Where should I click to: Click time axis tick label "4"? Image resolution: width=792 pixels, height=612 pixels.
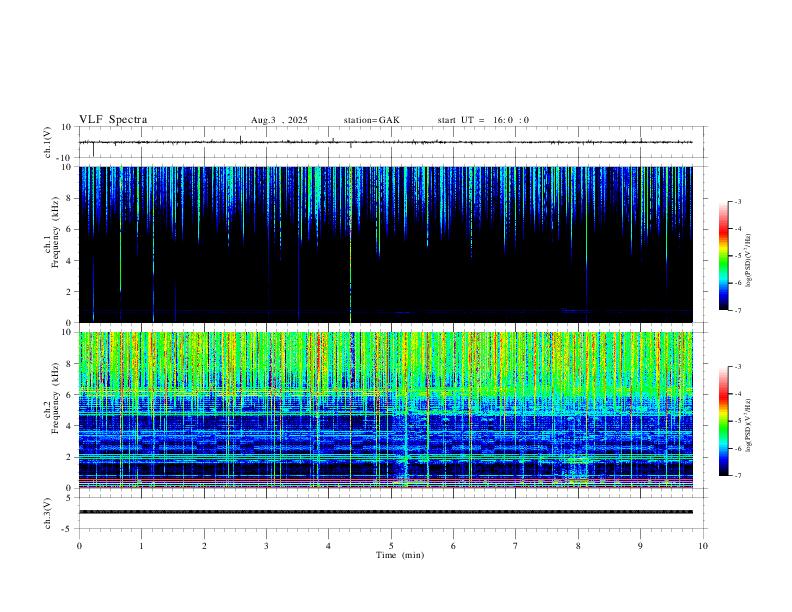click(x=329, y=546)
